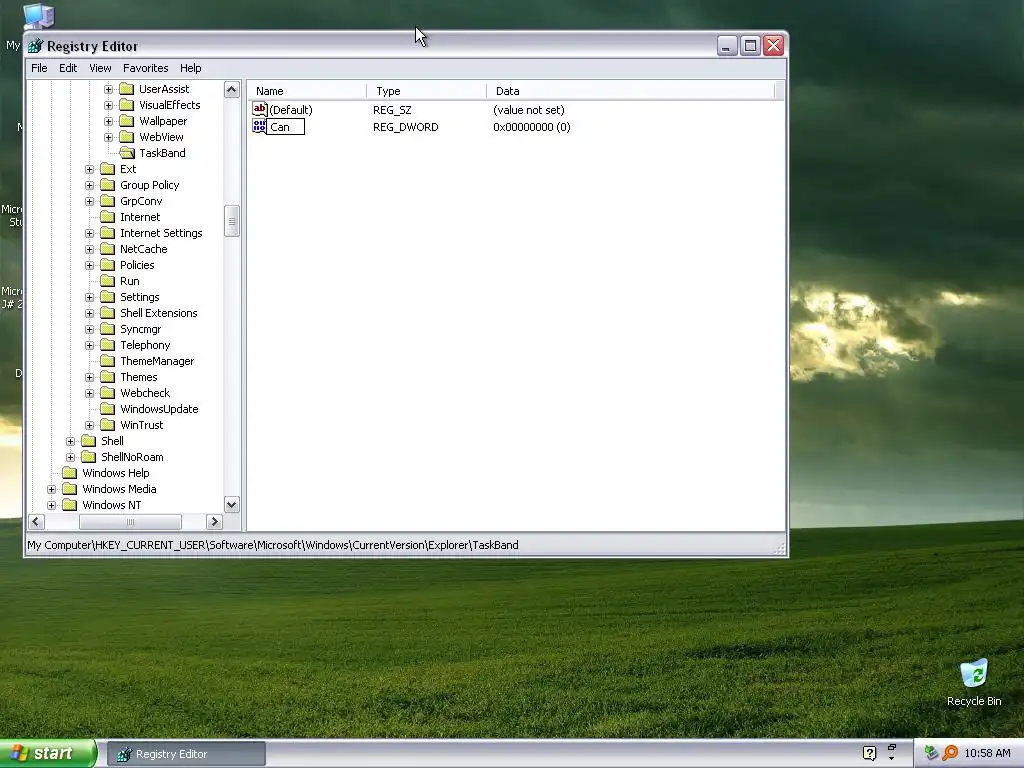The height and width of the screenshot is (768, 1024).
Task: Click the tree scroll down arrow
Action: 232,504
